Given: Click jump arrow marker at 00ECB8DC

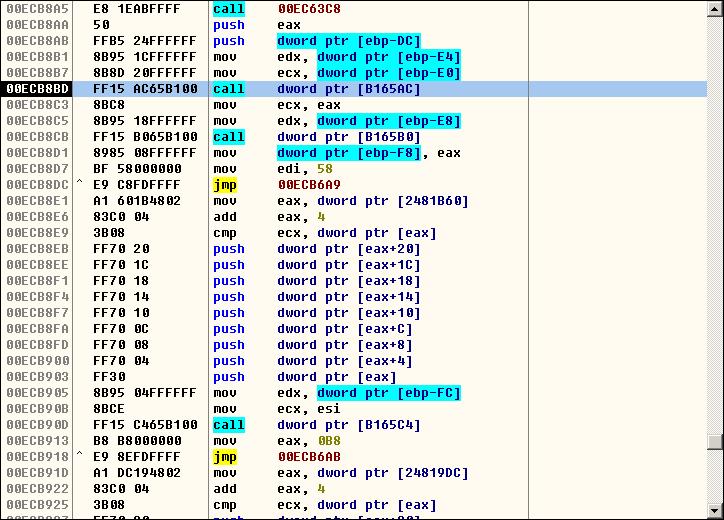Looking at the screenshot, I should pyautogui.click(x=79, y=183).
